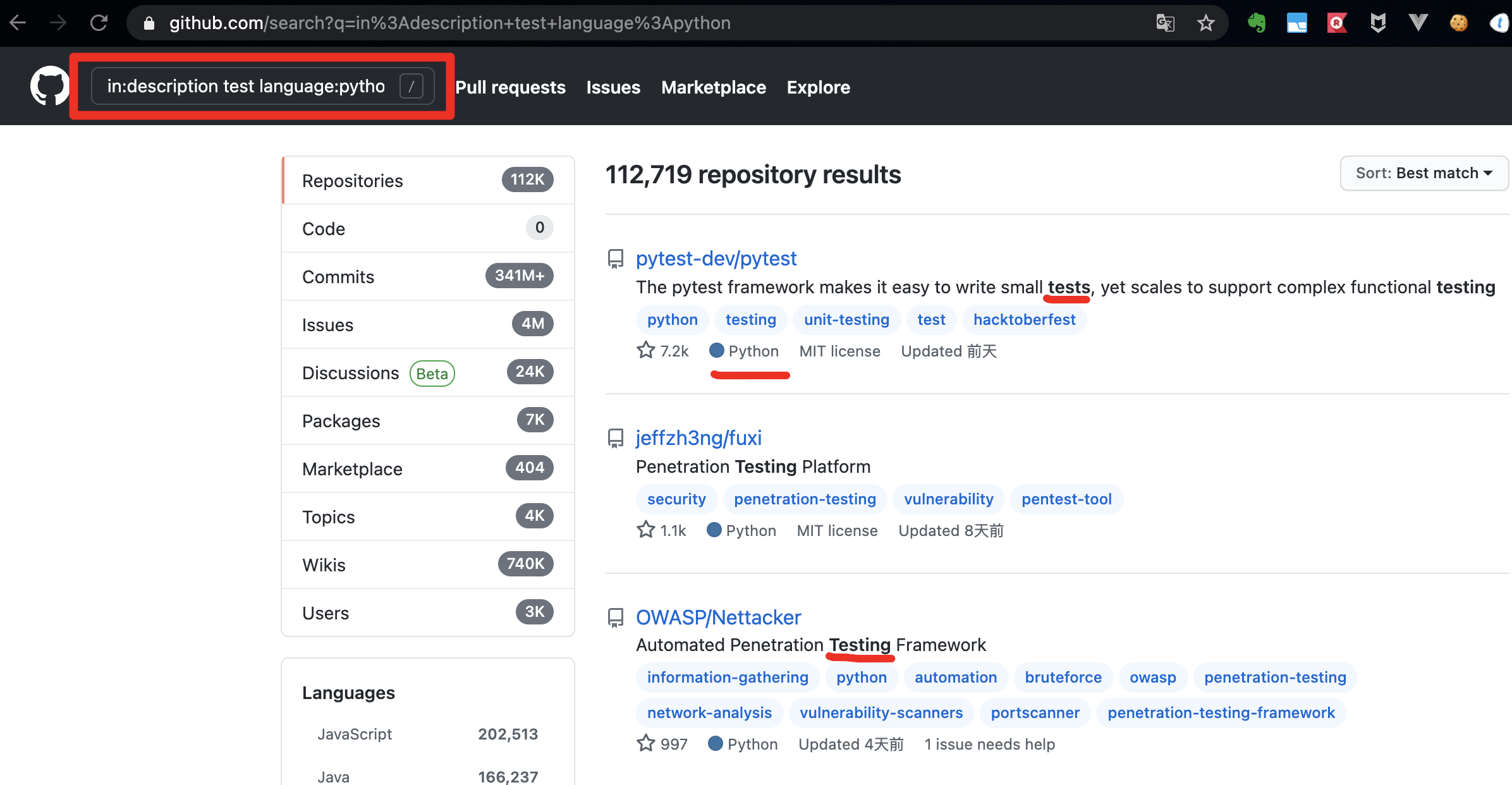Select the Commits search category
This screenshot has width=1512, height=785.
(x=338, y=277)
